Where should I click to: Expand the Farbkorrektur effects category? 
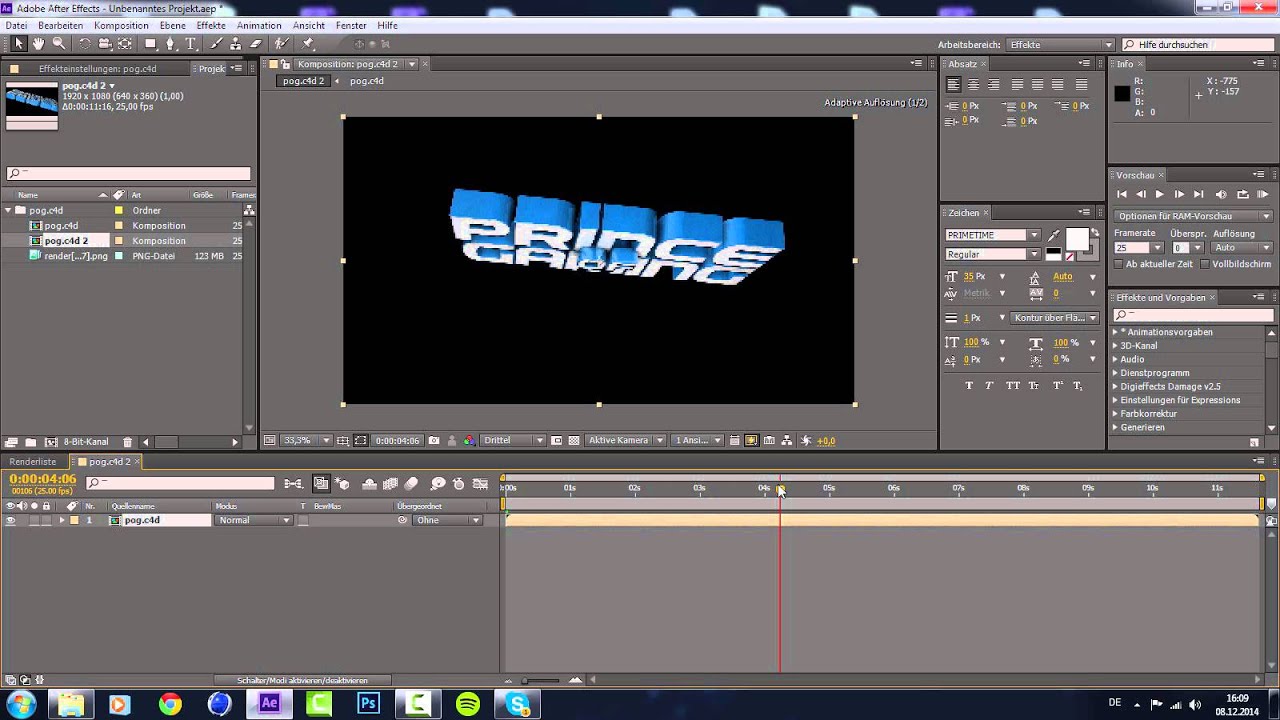click(x=1116, y=414)
